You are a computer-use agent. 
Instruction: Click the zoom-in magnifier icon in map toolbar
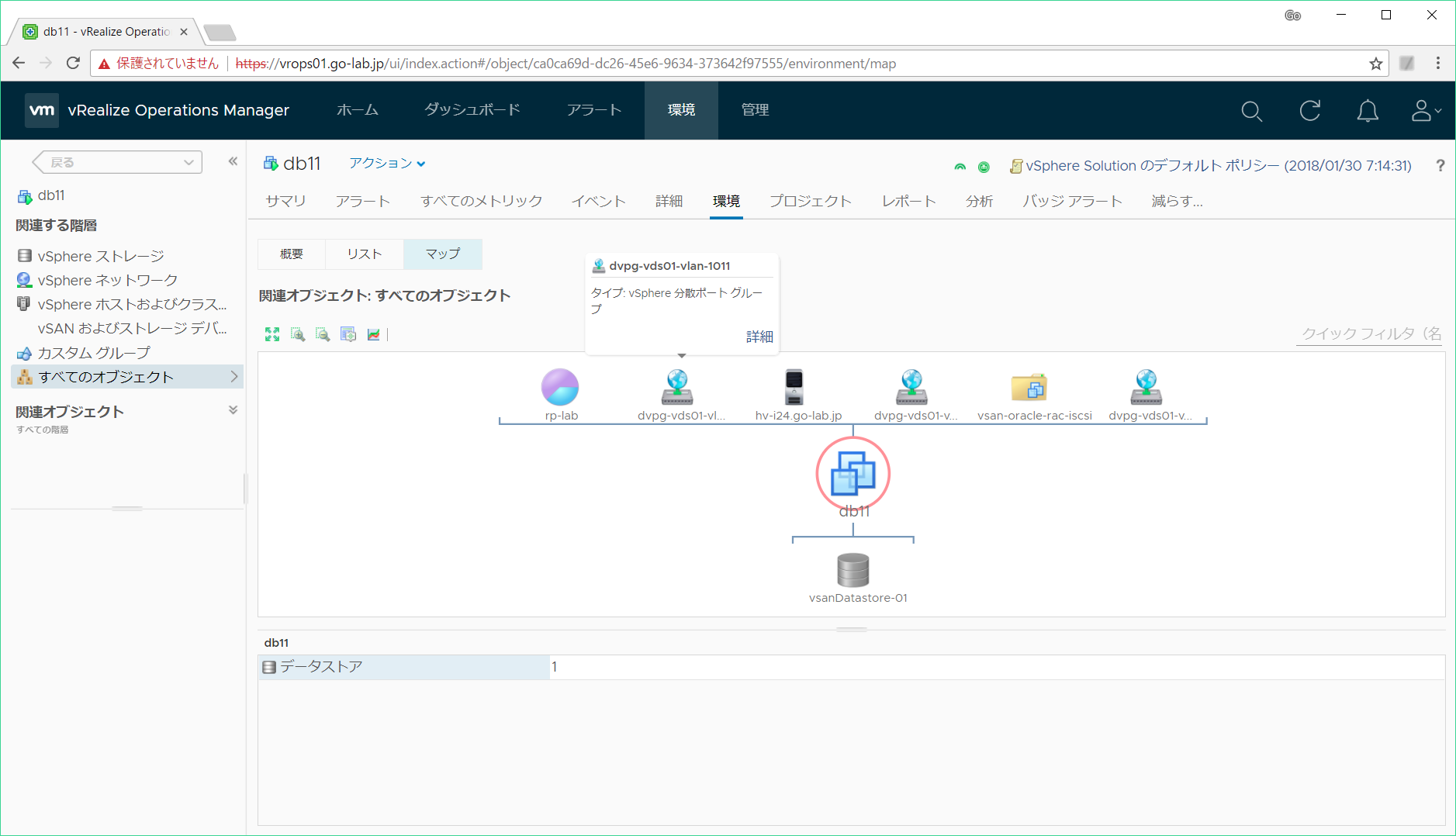298,334
